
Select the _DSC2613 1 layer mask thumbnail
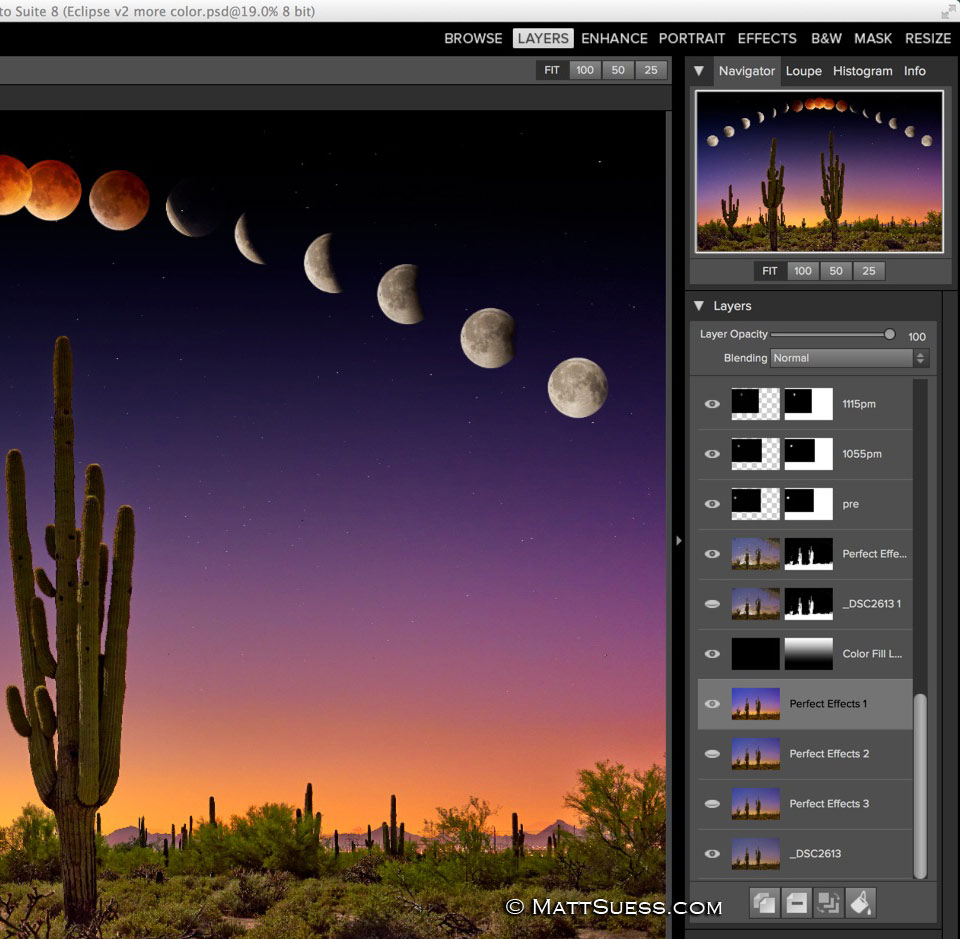click(x=808, y=604)
